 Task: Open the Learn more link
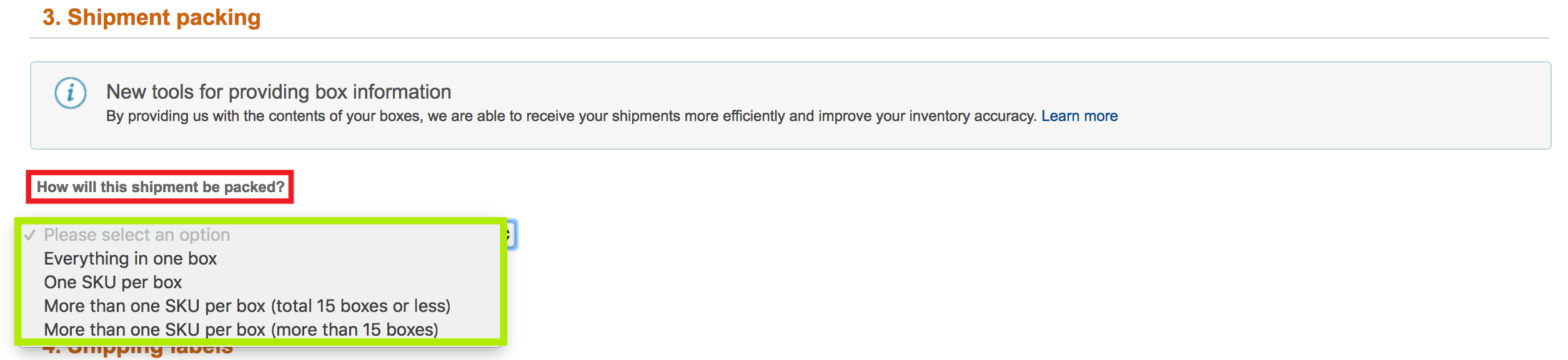click(x=1079, y=116)
